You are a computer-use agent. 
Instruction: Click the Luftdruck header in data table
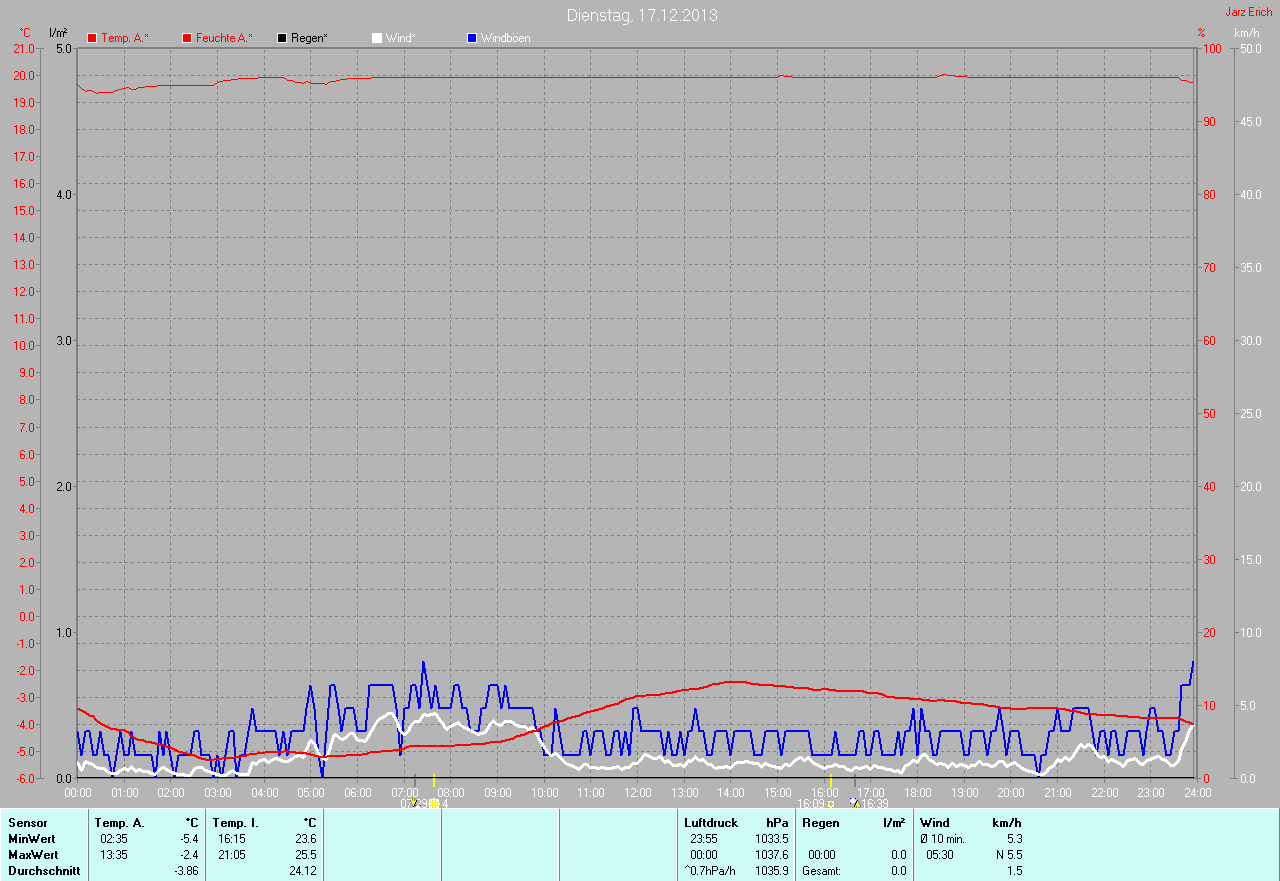point(710,823)
